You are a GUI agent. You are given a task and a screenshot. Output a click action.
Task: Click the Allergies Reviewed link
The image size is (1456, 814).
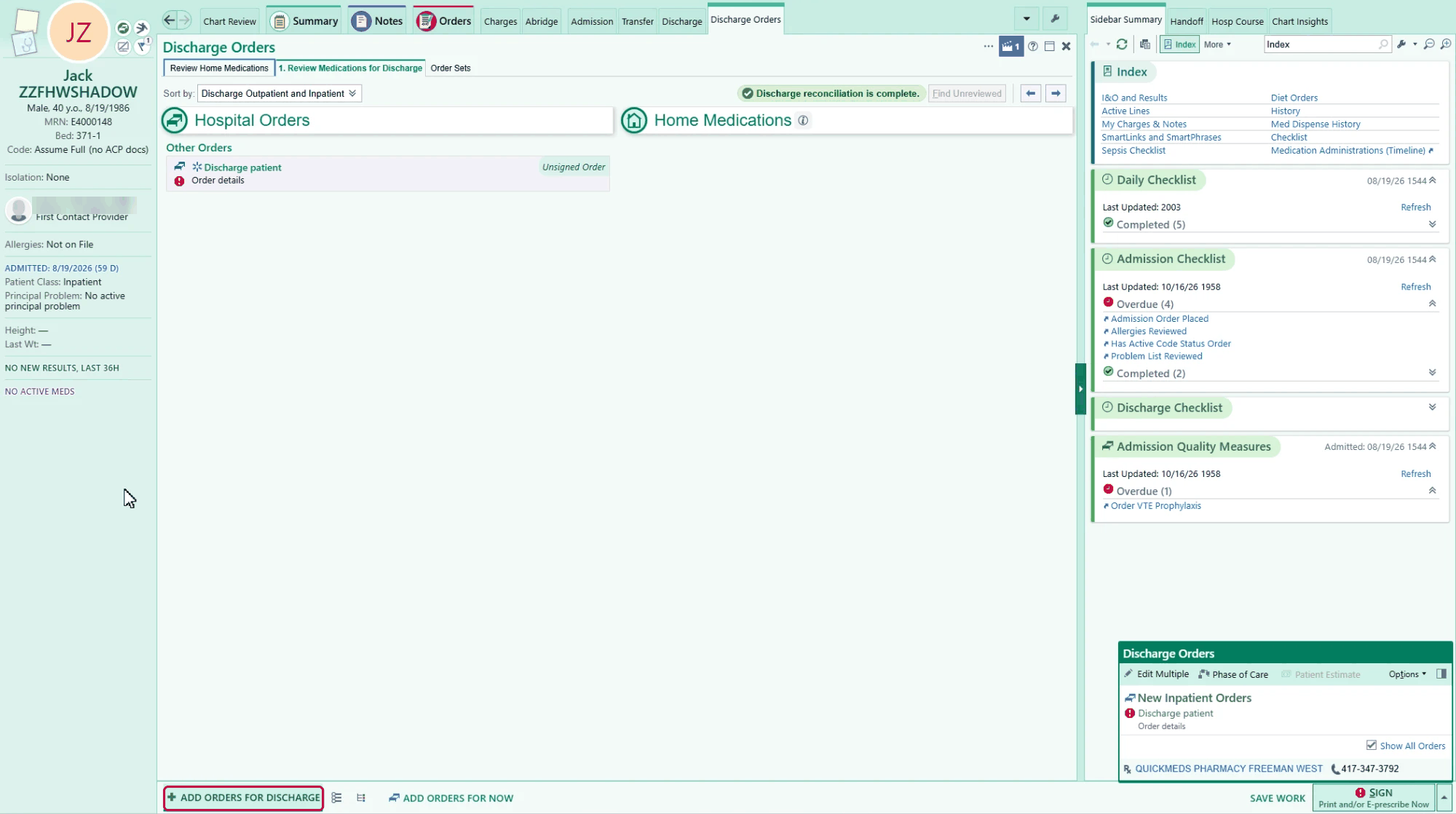coord(1148,331)
